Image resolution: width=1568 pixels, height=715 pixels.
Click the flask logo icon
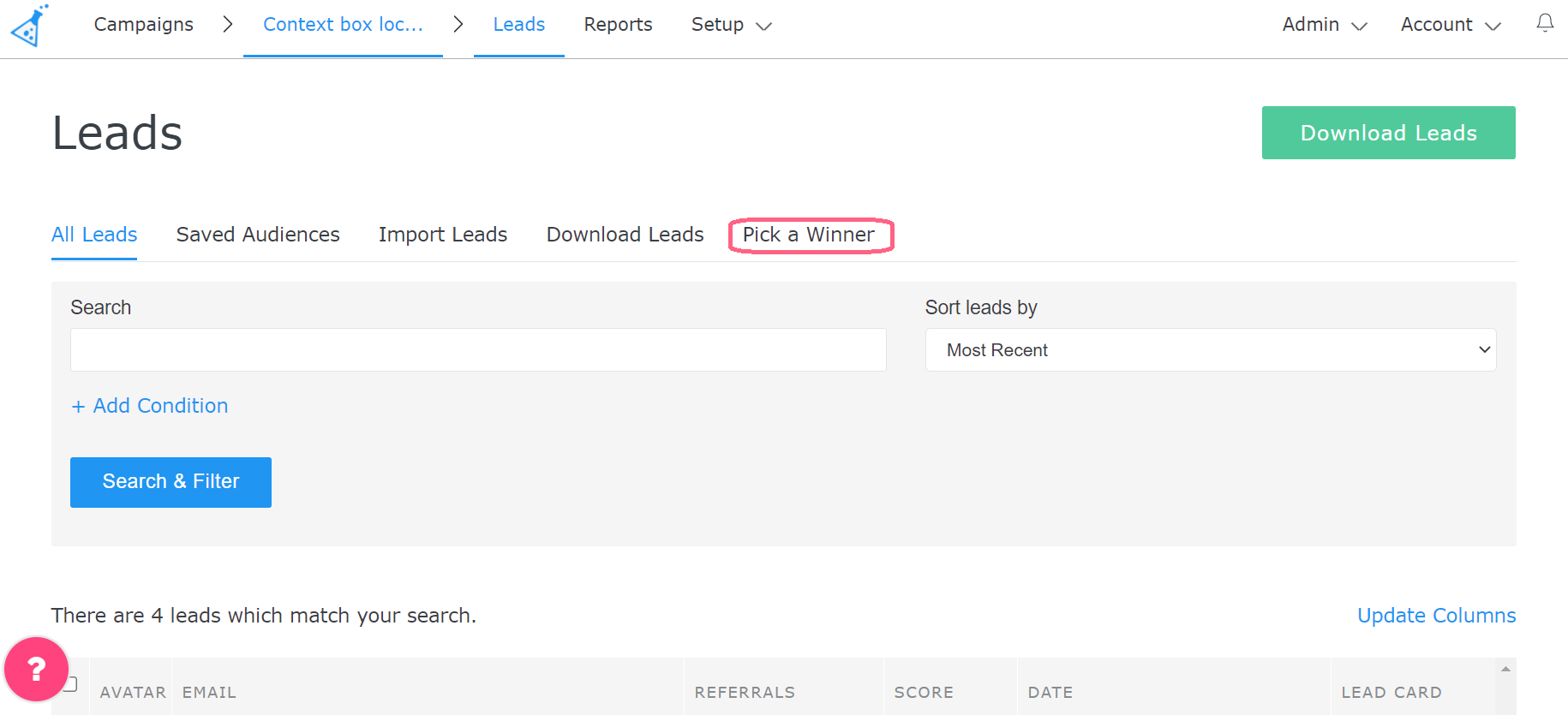click(x=29, y=26)
